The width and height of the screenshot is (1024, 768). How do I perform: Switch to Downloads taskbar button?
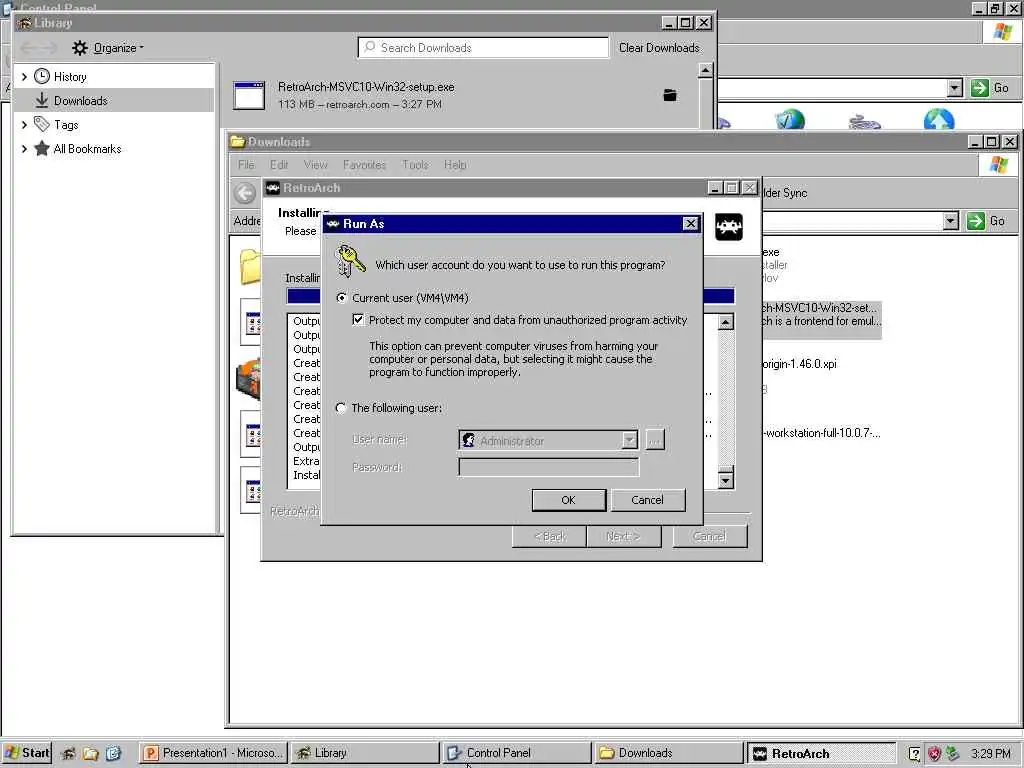point(668,753)
